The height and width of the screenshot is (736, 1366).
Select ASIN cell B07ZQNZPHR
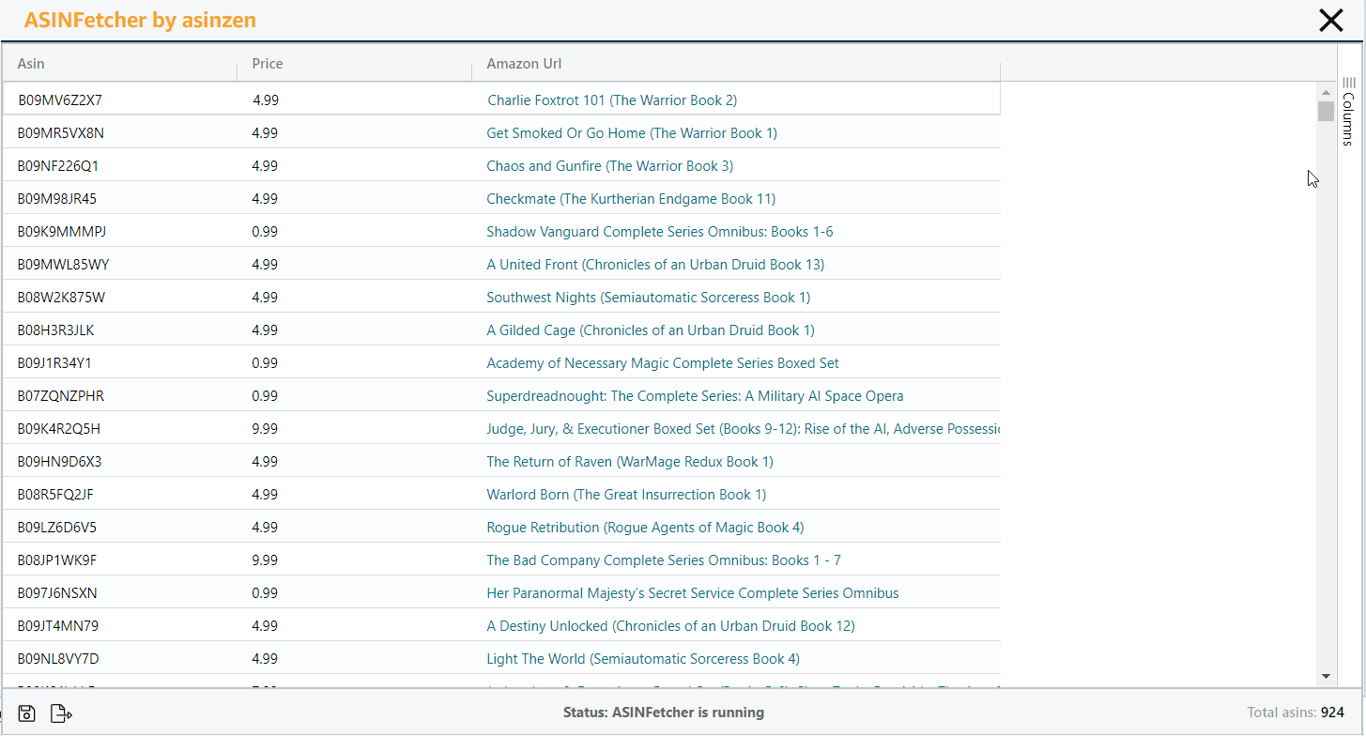point(60,396)
